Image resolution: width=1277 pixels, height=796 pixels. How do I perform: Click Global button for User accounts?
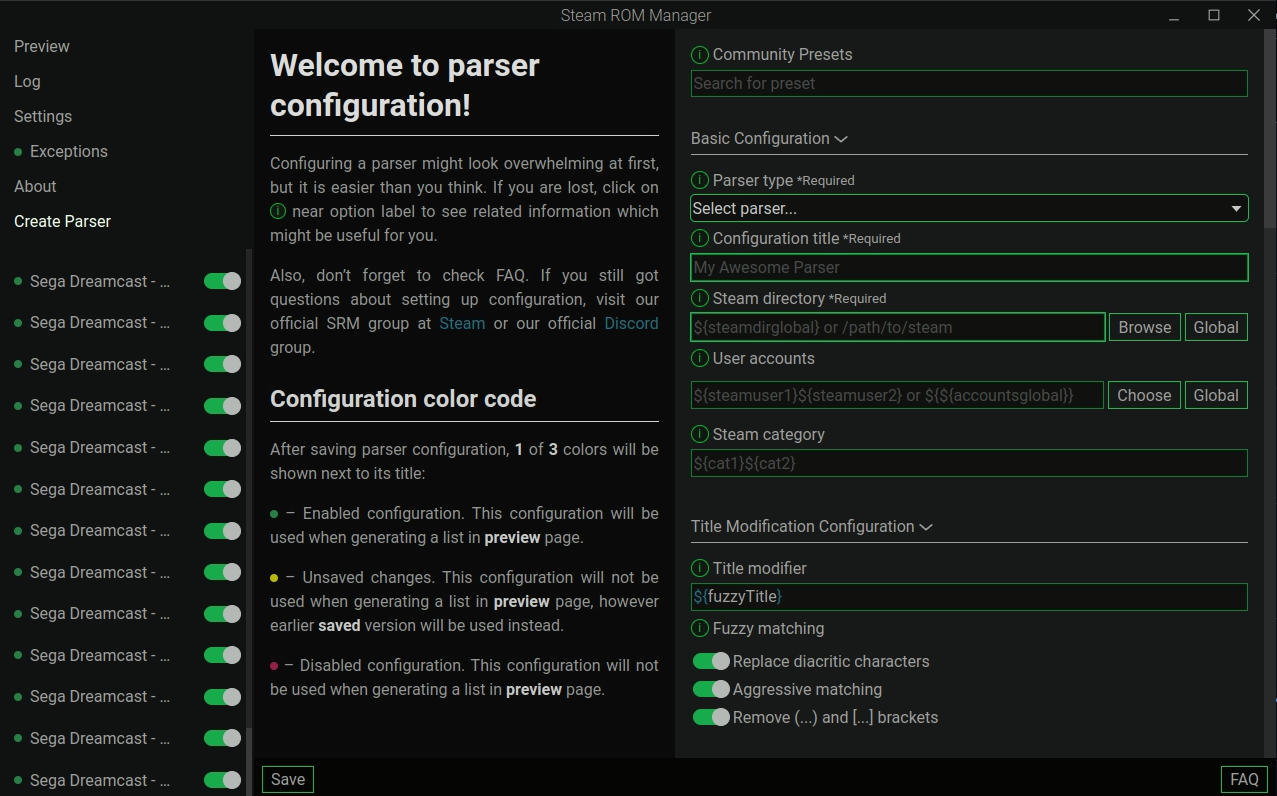(1216, 395)
